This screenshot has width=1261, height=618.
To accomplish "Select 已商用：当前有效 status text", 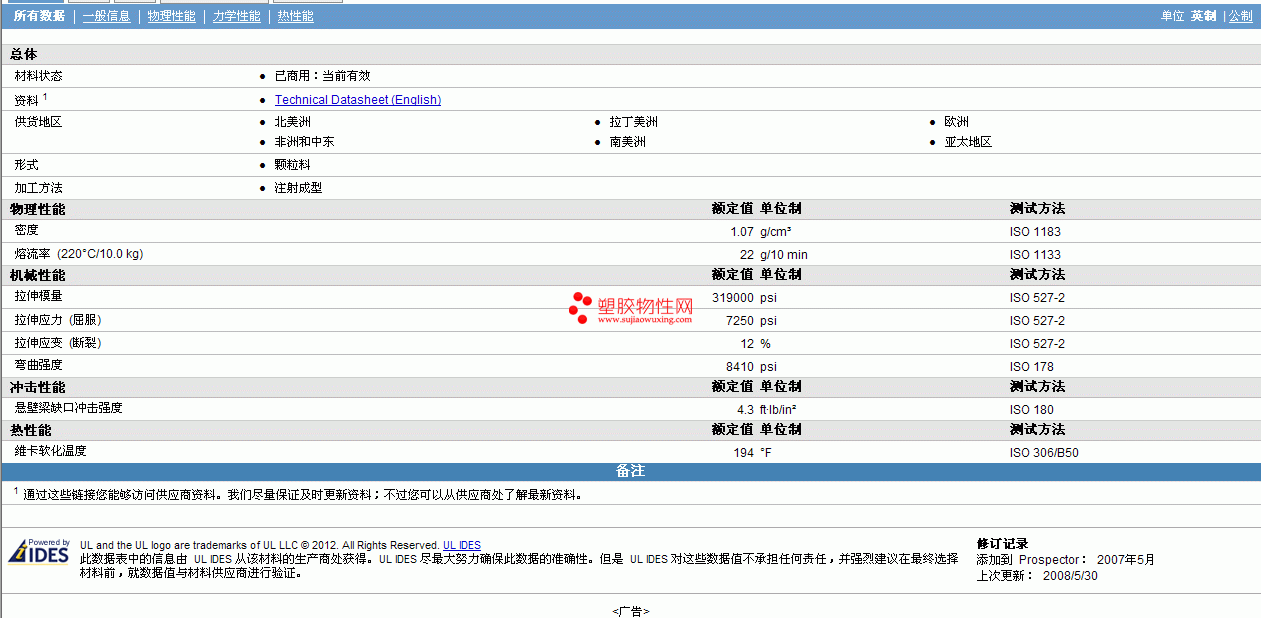I will pyautogui.click(x=323, y=76).
